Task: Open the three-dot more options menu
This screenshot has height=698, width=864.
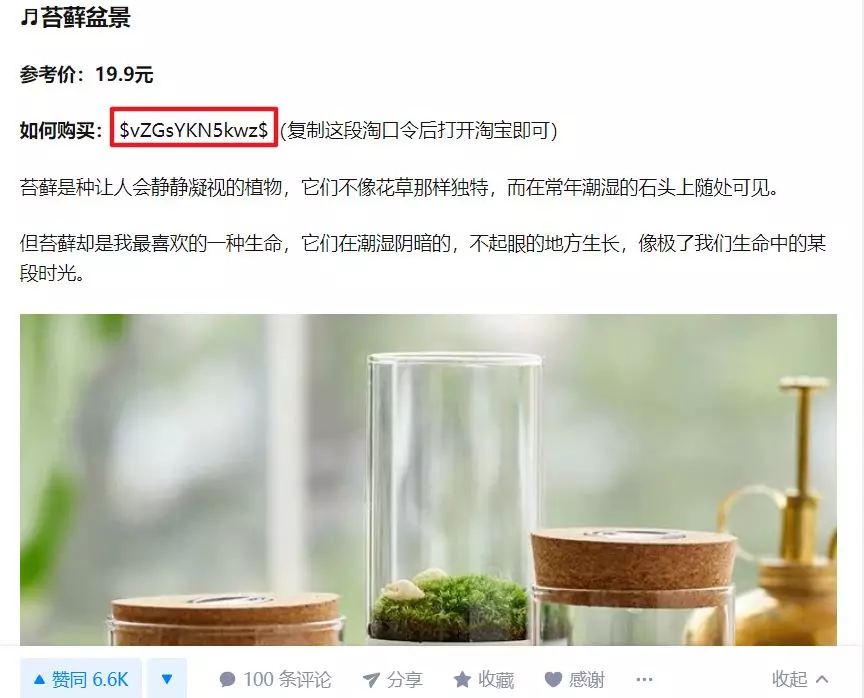Action: pos(644,679)
